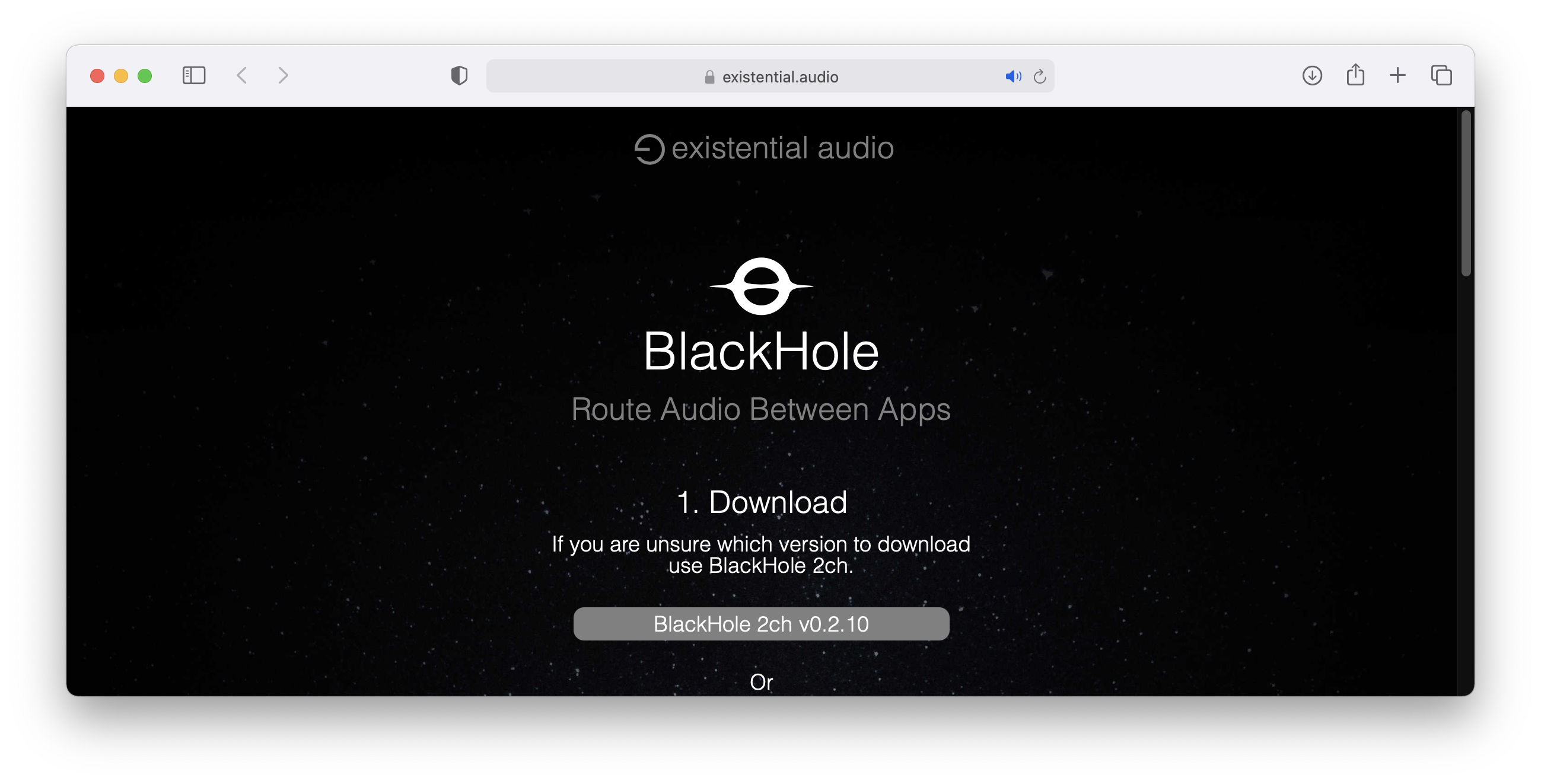Enter full screen with green button
The width and height of the screenshot is (1541, 784).
coord(145,76)
